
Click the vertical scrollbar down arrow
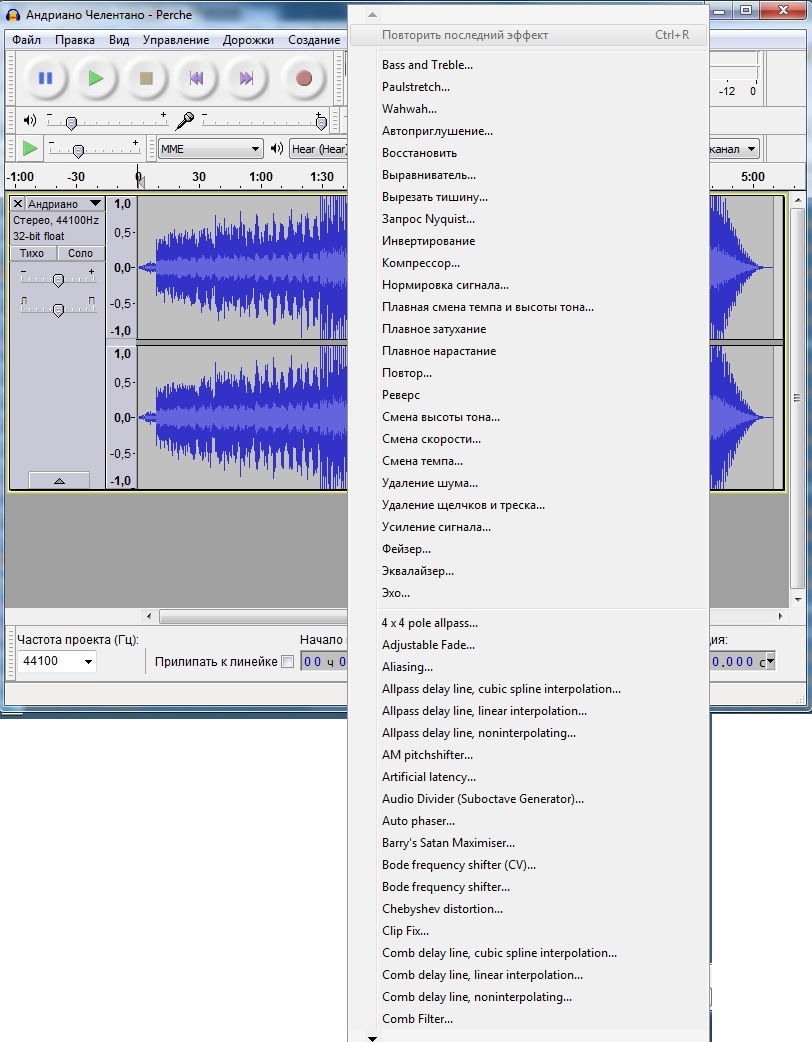point(798,599)
